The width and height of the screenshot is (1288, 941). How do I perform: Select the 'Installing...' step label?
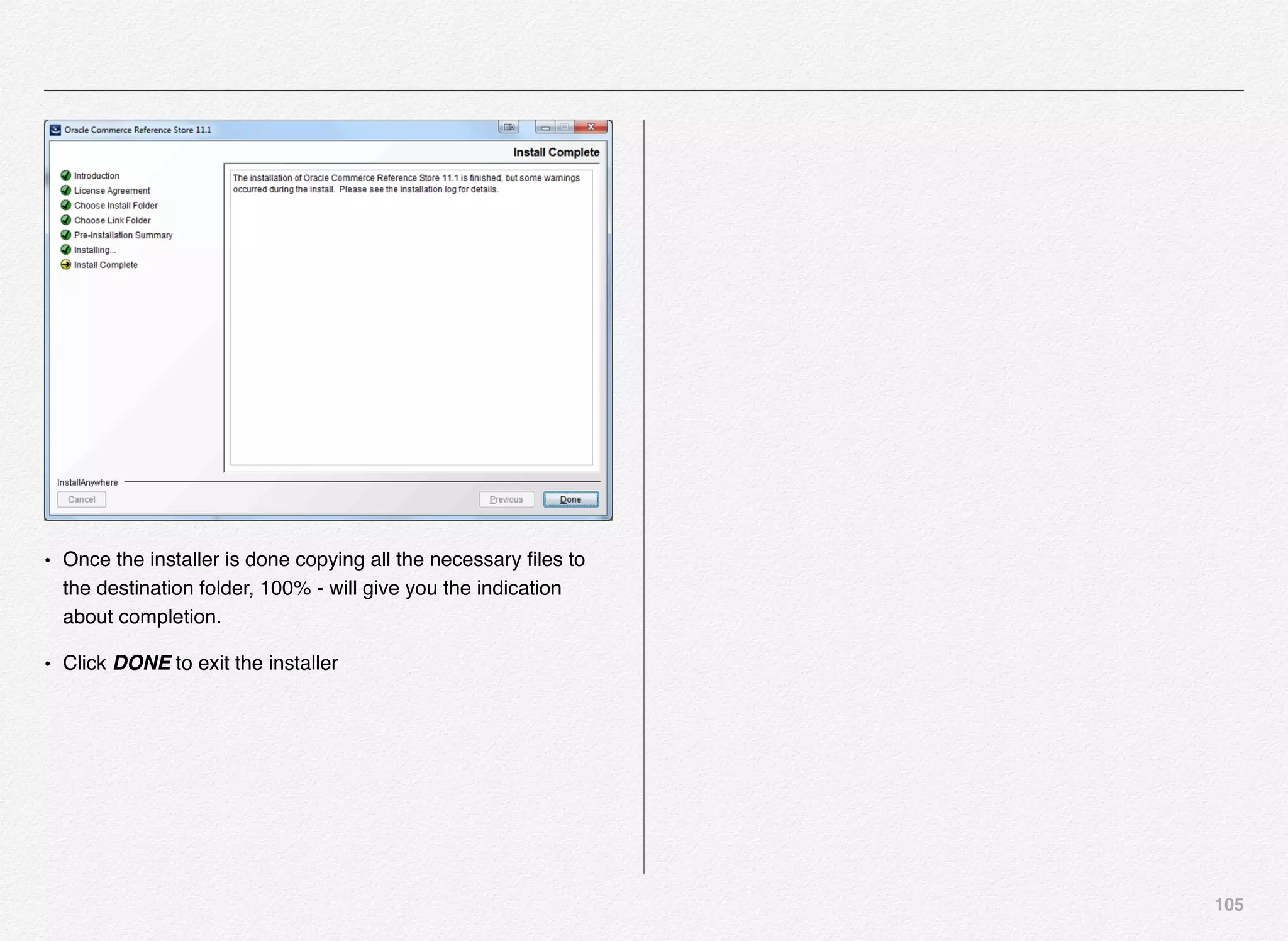[95, 250]
